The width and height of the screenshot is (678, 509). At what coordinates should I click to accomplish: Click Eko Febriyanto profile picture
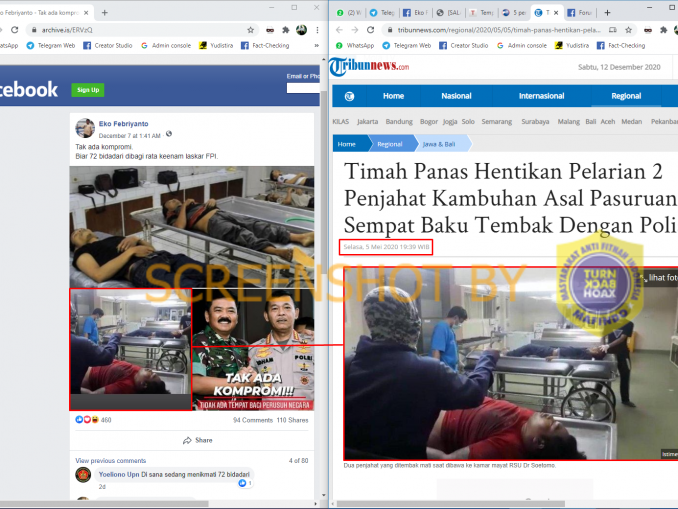(x=85, y=128)
